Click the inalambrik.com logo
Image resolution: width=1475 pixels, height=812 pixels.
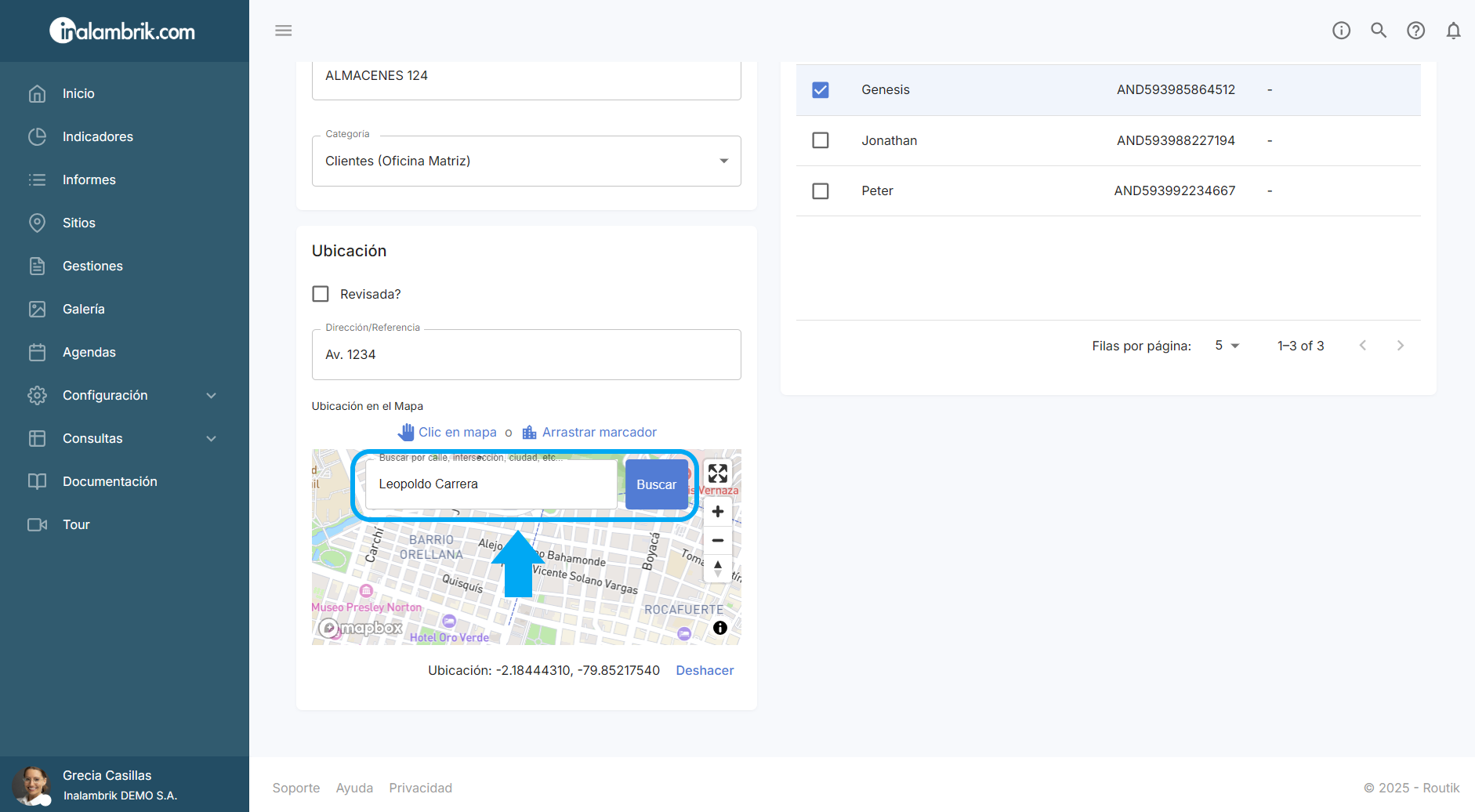click(123, 31)
